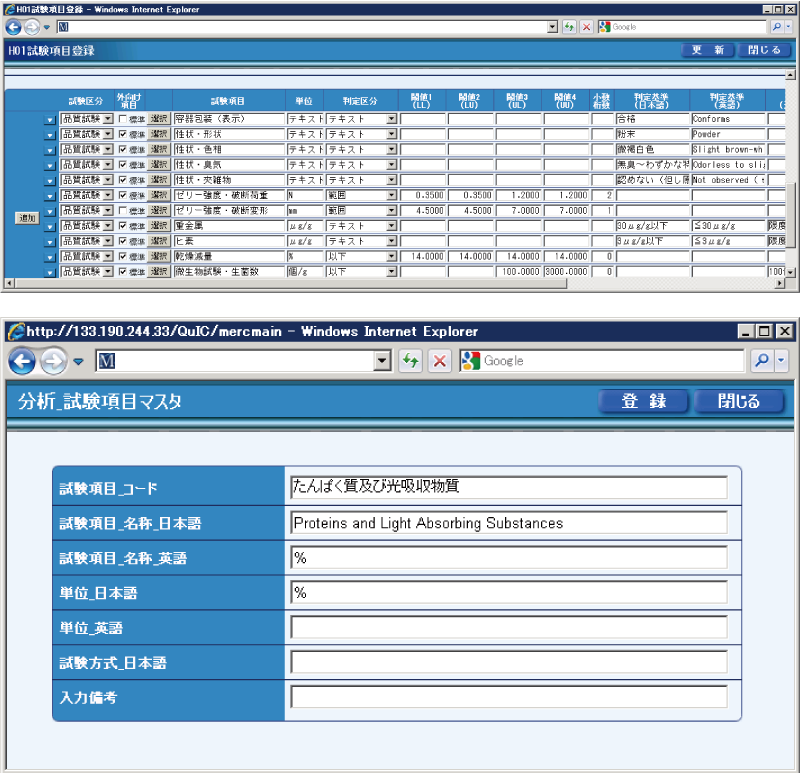The image size is (800, 773).
Task: Click the blue row arrow icon beside 容器包装（表示）
Action: click(50, 119)
